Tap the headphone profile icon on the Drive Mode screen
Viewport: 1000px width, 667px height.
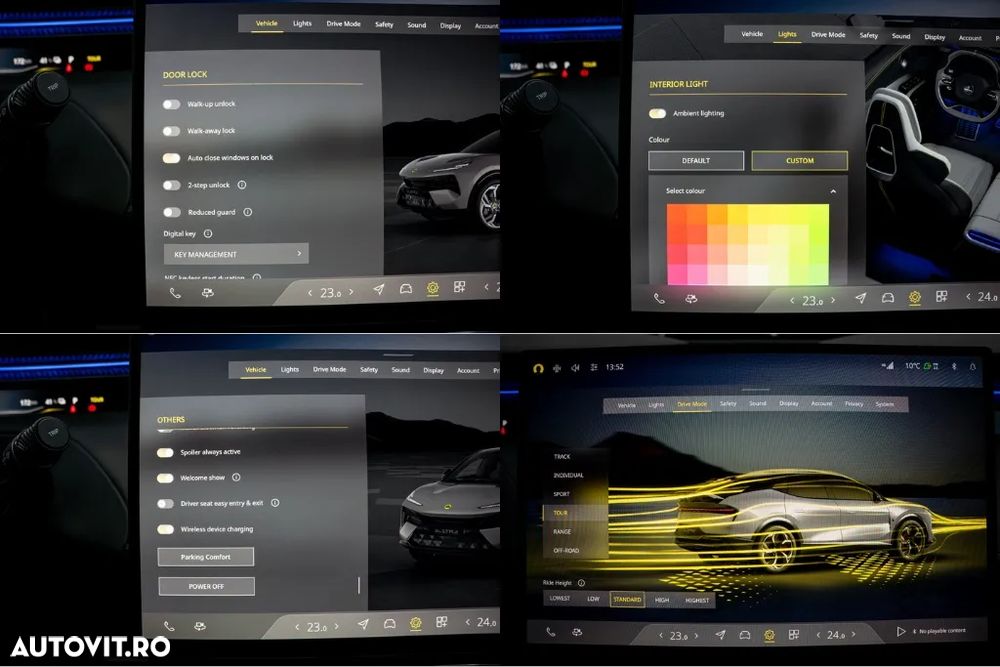coord(538,368)
